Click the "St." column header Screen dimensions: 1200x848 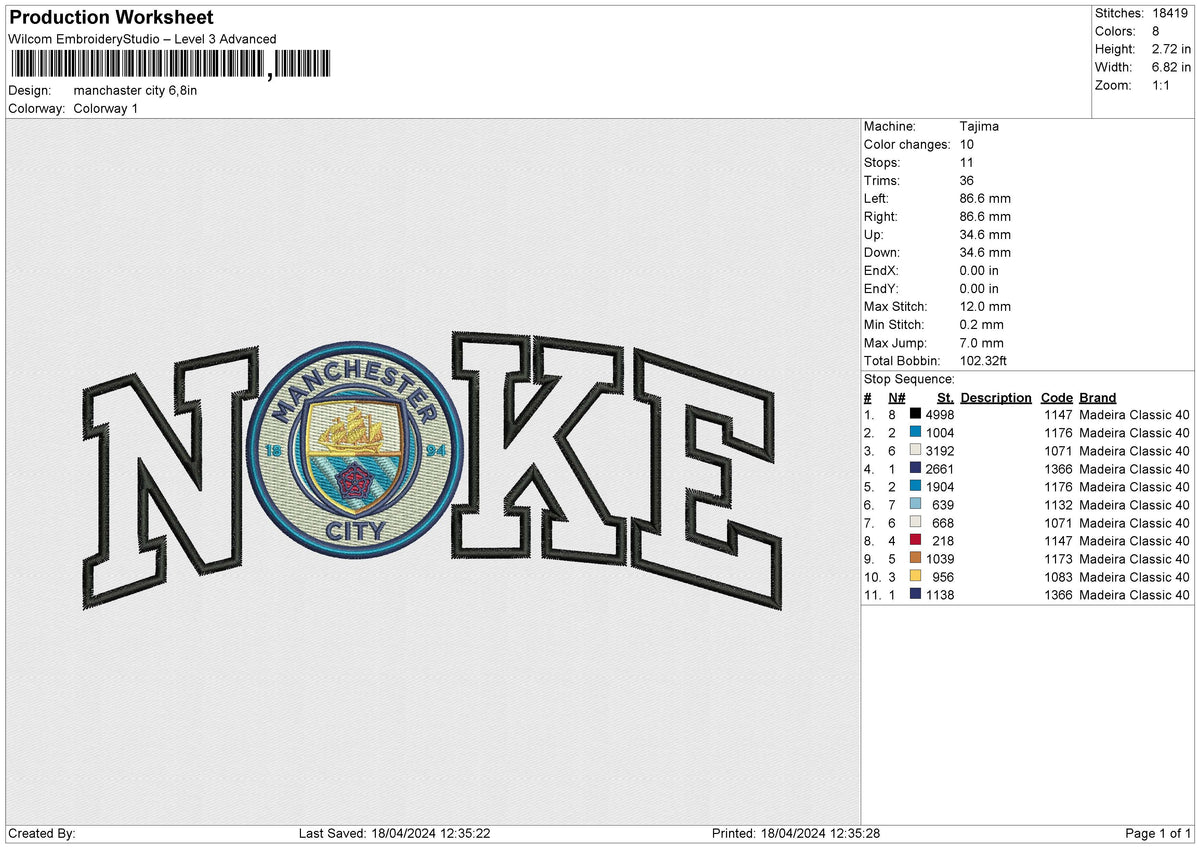click(945, 397)
